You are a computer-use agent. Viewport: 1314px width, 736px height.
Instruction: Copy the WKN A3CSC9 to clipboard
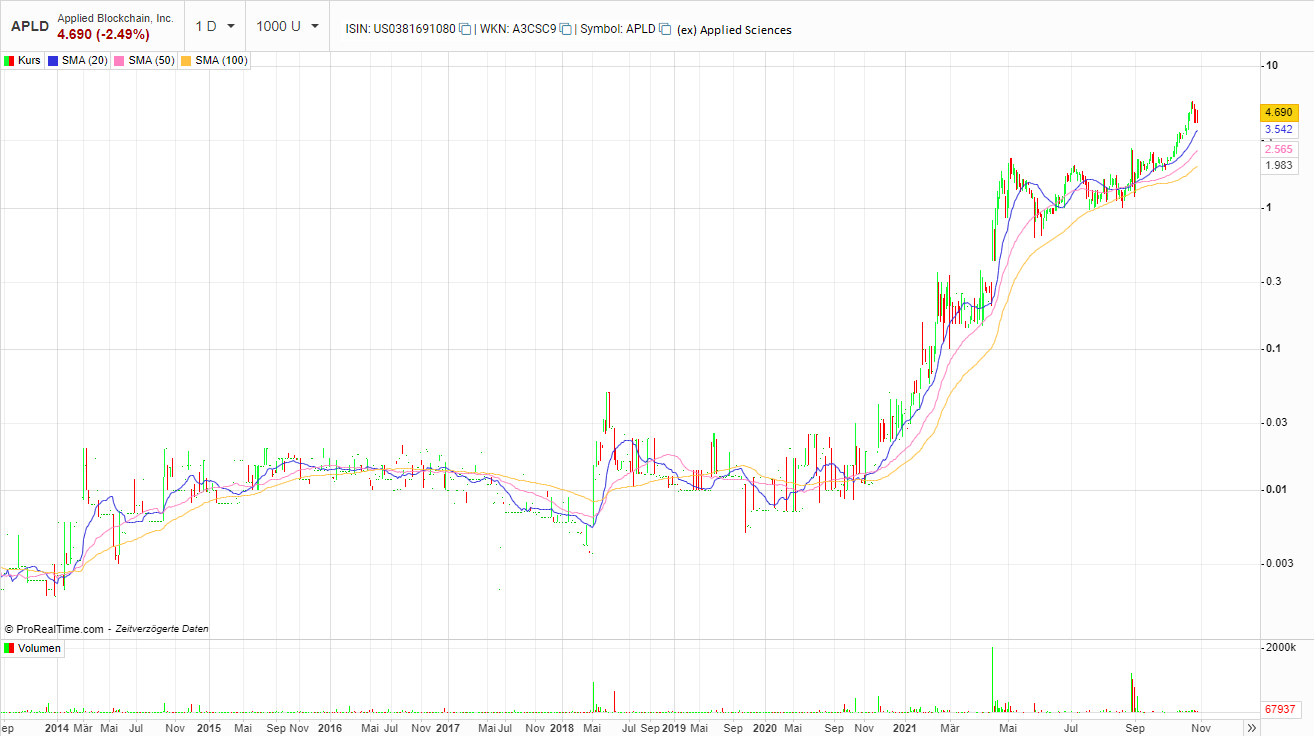tap(565, 30)
